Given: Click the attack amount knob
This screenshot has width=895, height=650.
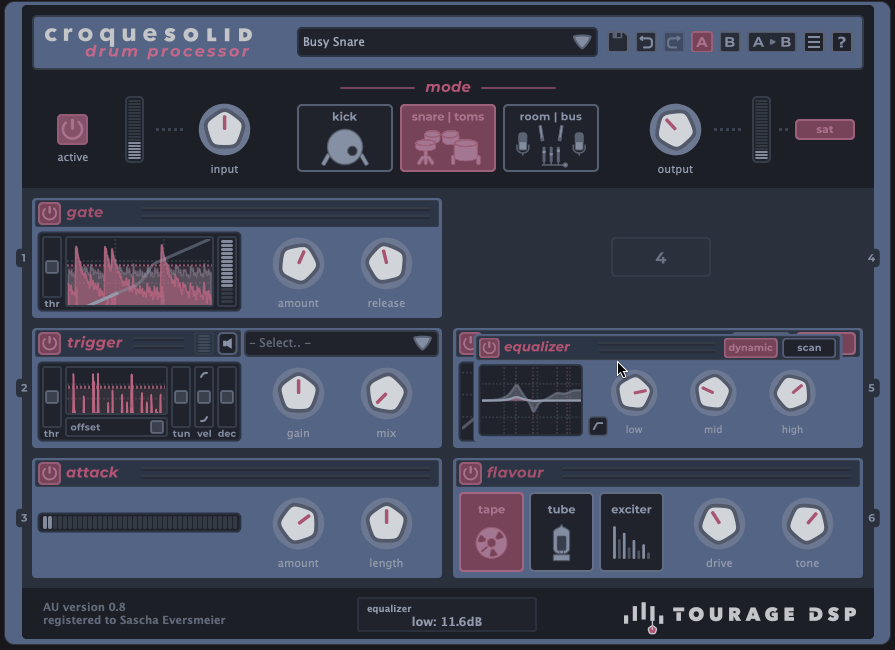Looking at the screenshot, I should 299,524.
